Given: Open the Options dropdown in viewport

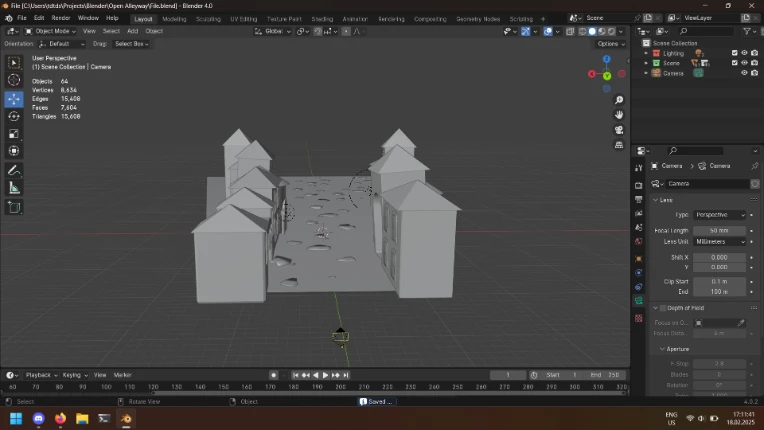Looking at the screenshot, I should (611, 44).
